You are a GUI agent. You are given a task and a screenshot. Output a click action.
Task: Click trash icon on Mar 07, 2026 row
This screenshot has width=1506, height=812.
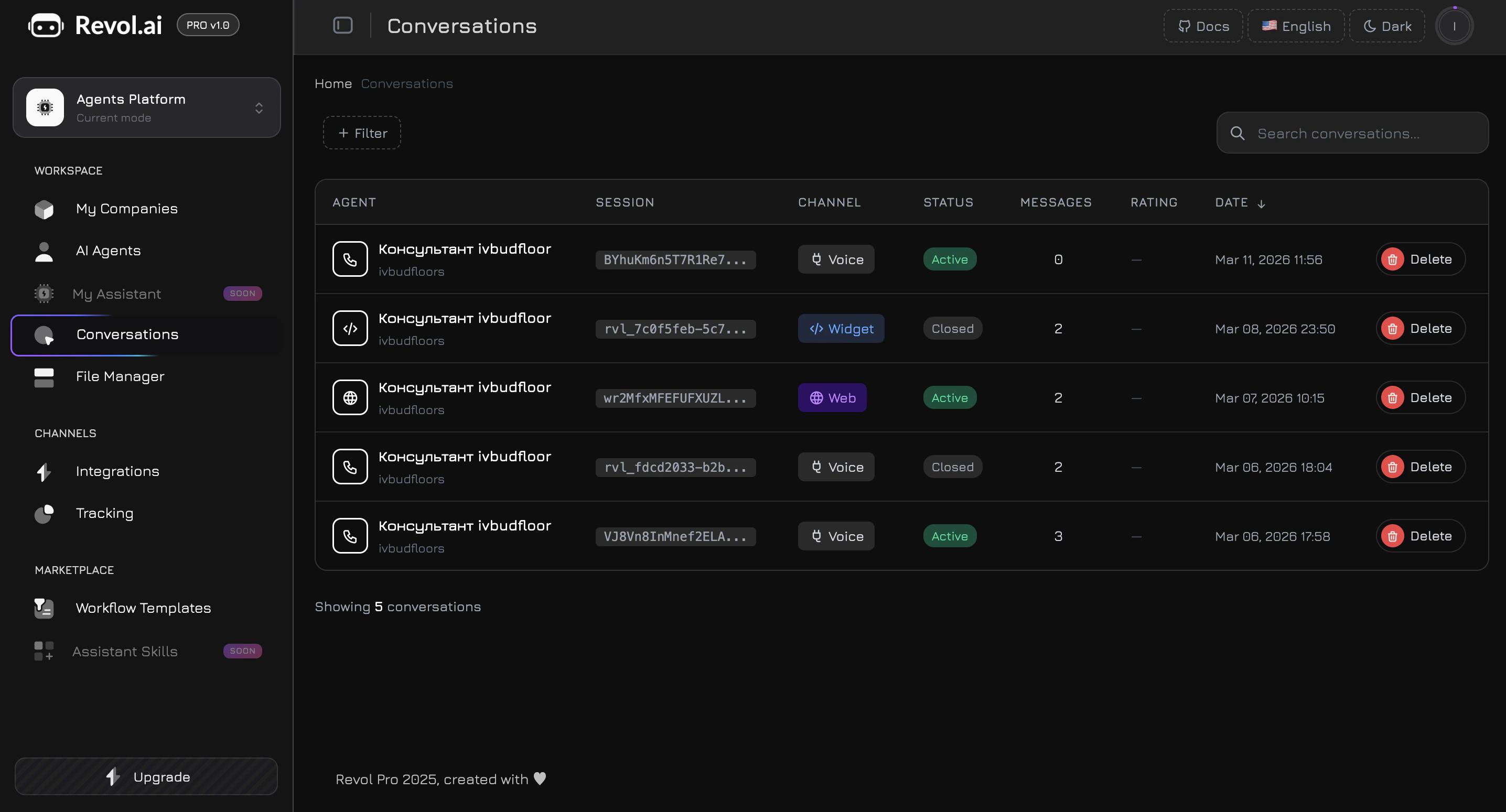(x=1393, y=397)
